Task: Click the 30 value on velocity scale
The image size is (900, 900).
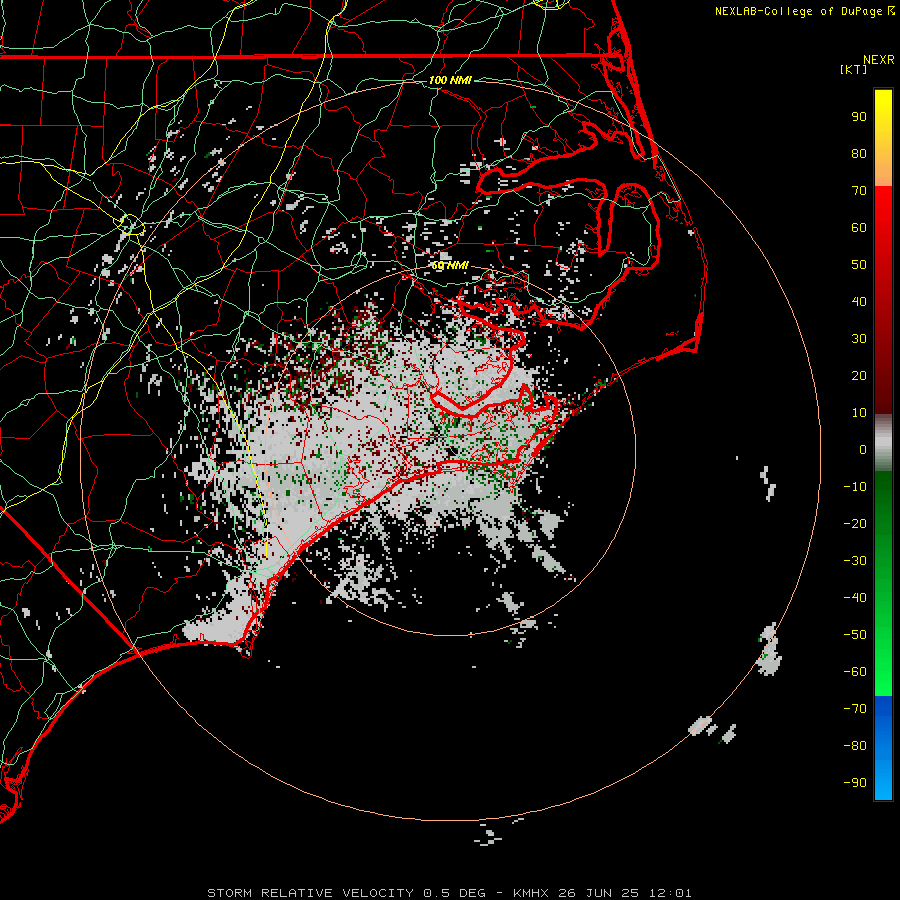Action: point(859,339)
